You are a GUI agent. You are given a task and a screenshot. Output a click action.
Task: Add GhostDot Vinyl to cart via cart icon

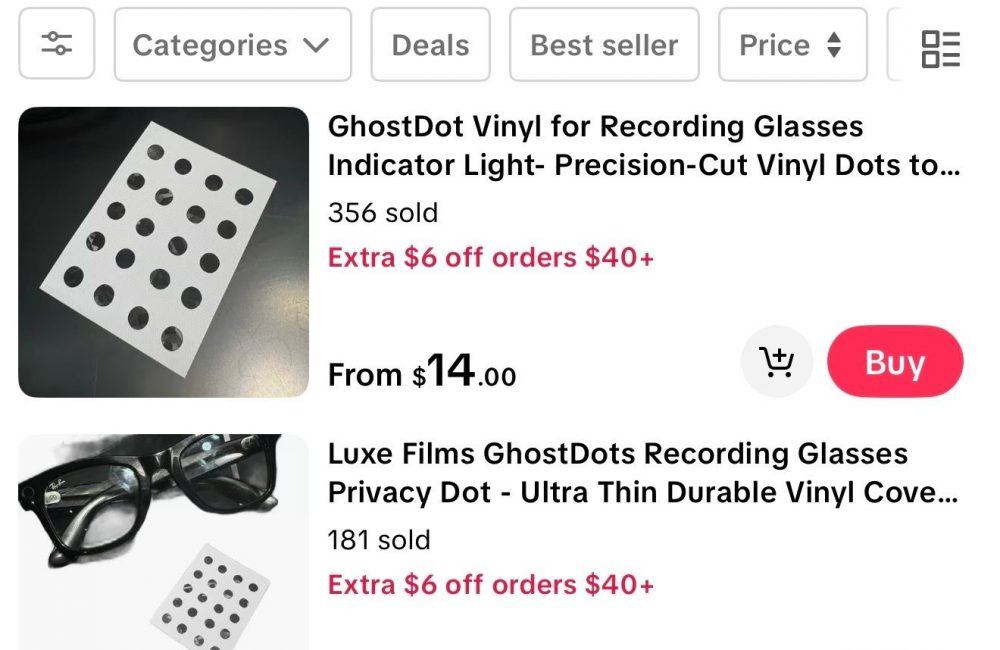(x=776, y=362)
